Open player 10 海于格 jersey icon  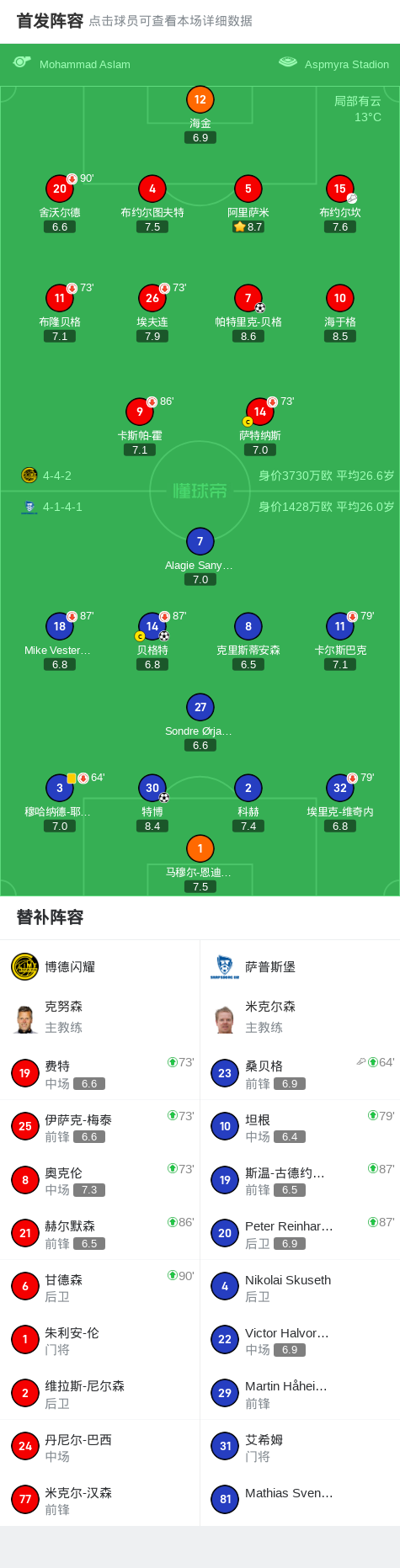[x=340, y=298]
